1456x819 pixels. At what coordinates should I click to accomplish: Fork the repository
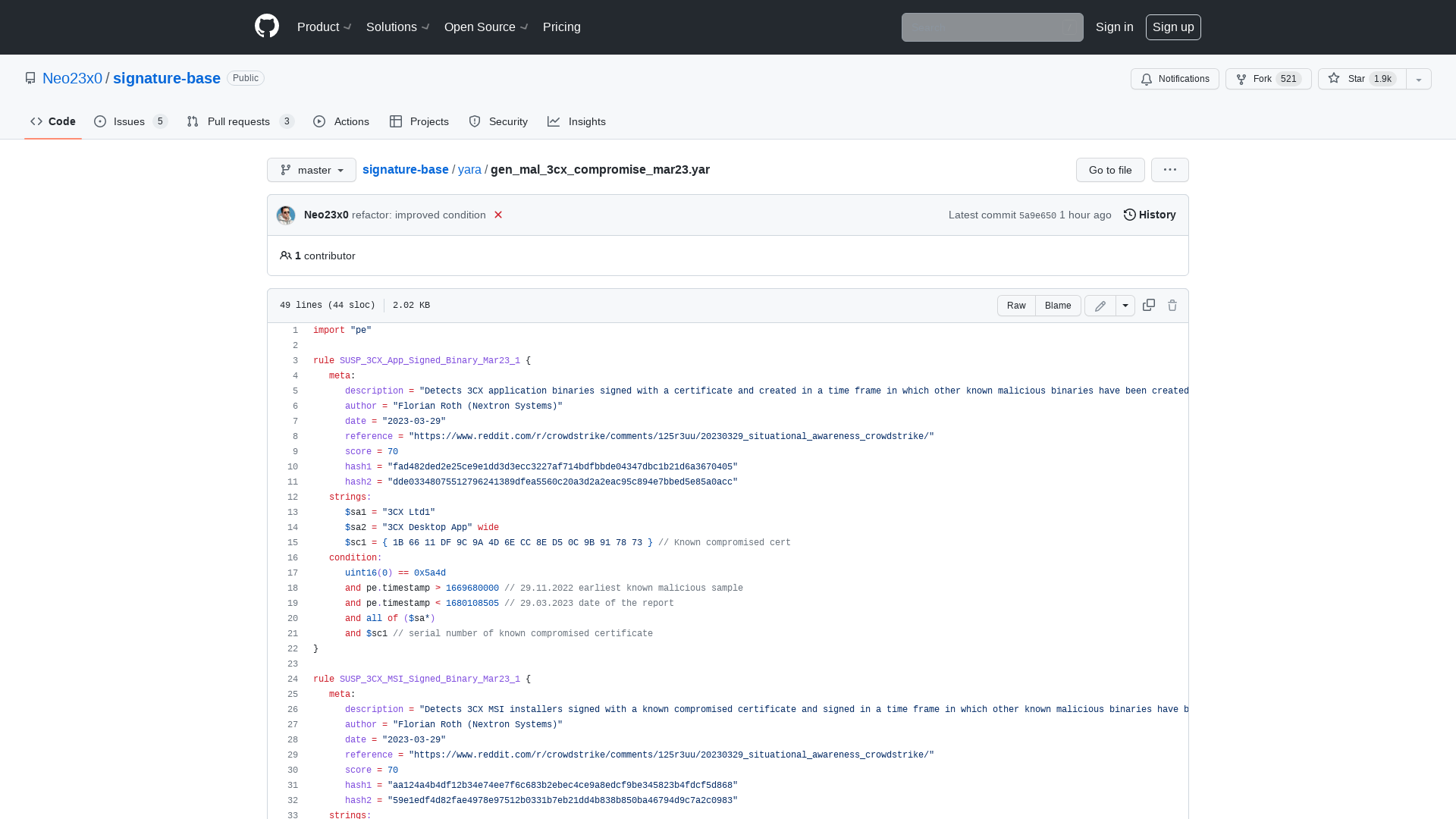click(x=1269, y=79)
